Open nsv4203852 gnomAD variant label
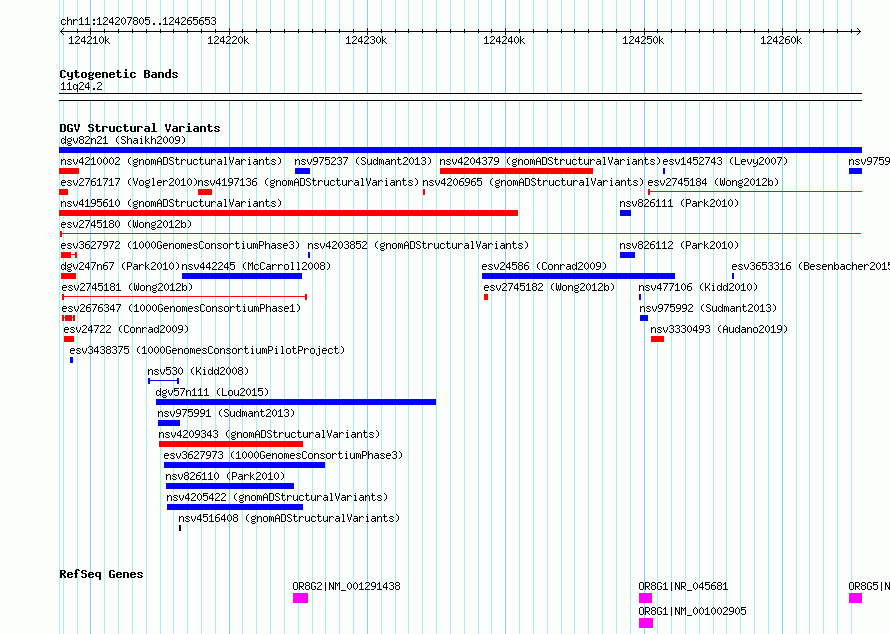The image size is (890, 634). coord(418,245)
